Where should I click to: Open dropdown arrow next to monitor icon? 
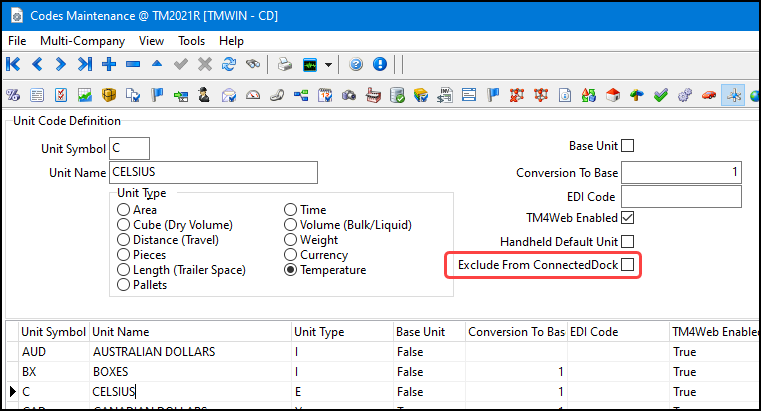[x=329, y=65]
